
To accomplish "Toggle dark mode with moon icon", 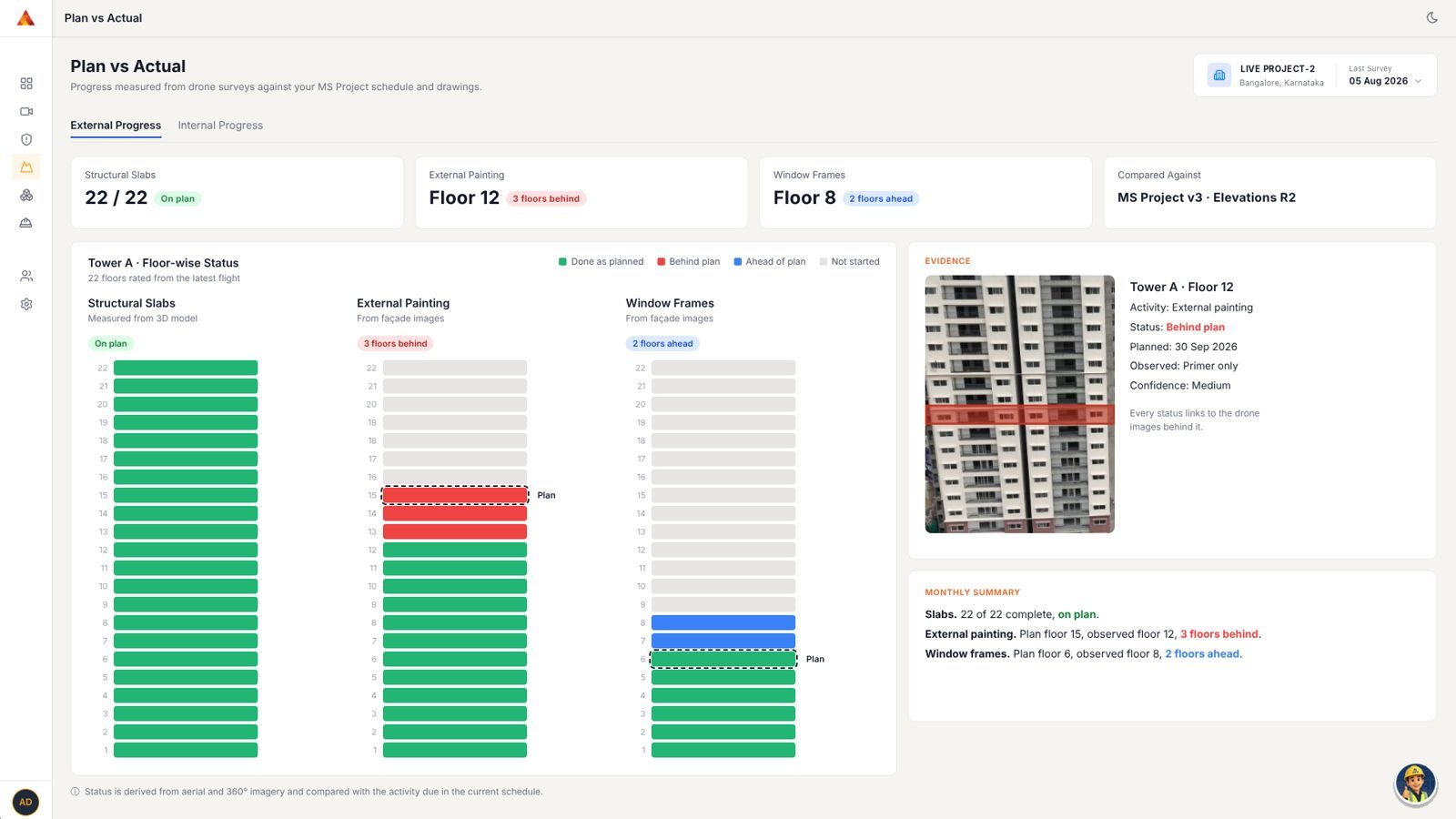I will (x=1431, y=17).
